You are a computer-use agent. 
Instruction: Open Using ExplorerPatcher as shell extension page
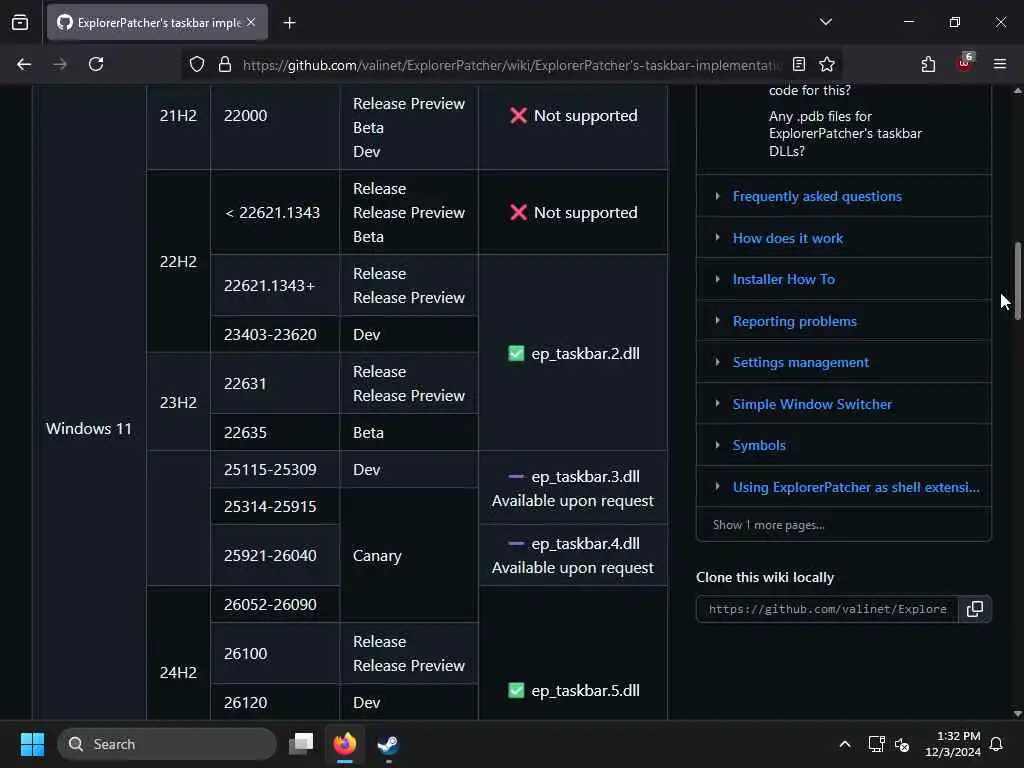856,487
